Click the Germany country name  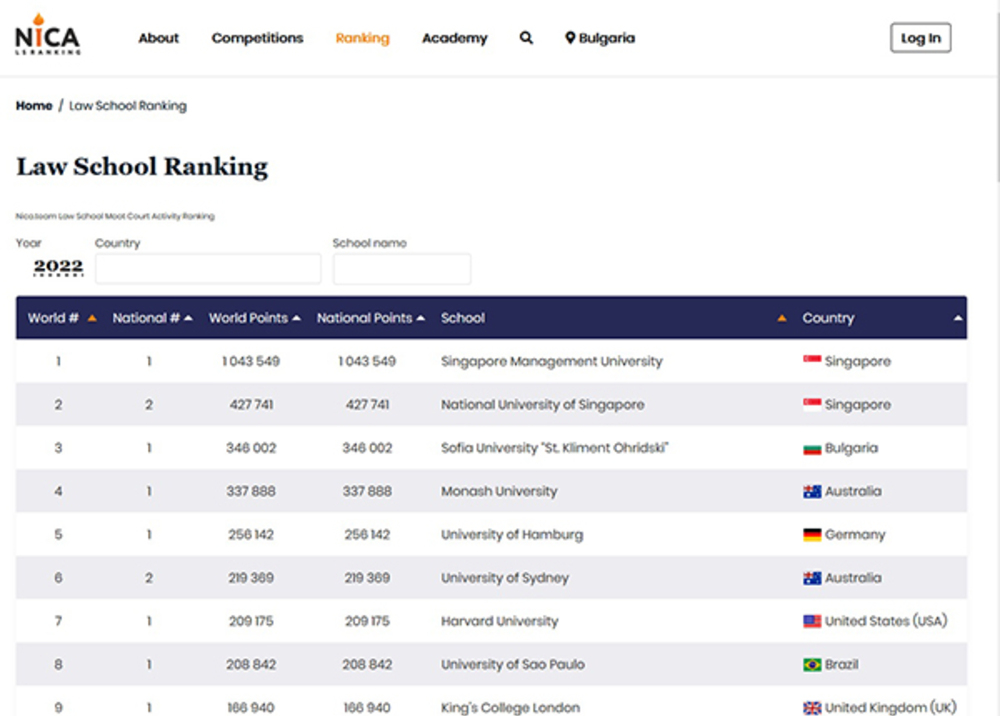(x=855, y=535)
